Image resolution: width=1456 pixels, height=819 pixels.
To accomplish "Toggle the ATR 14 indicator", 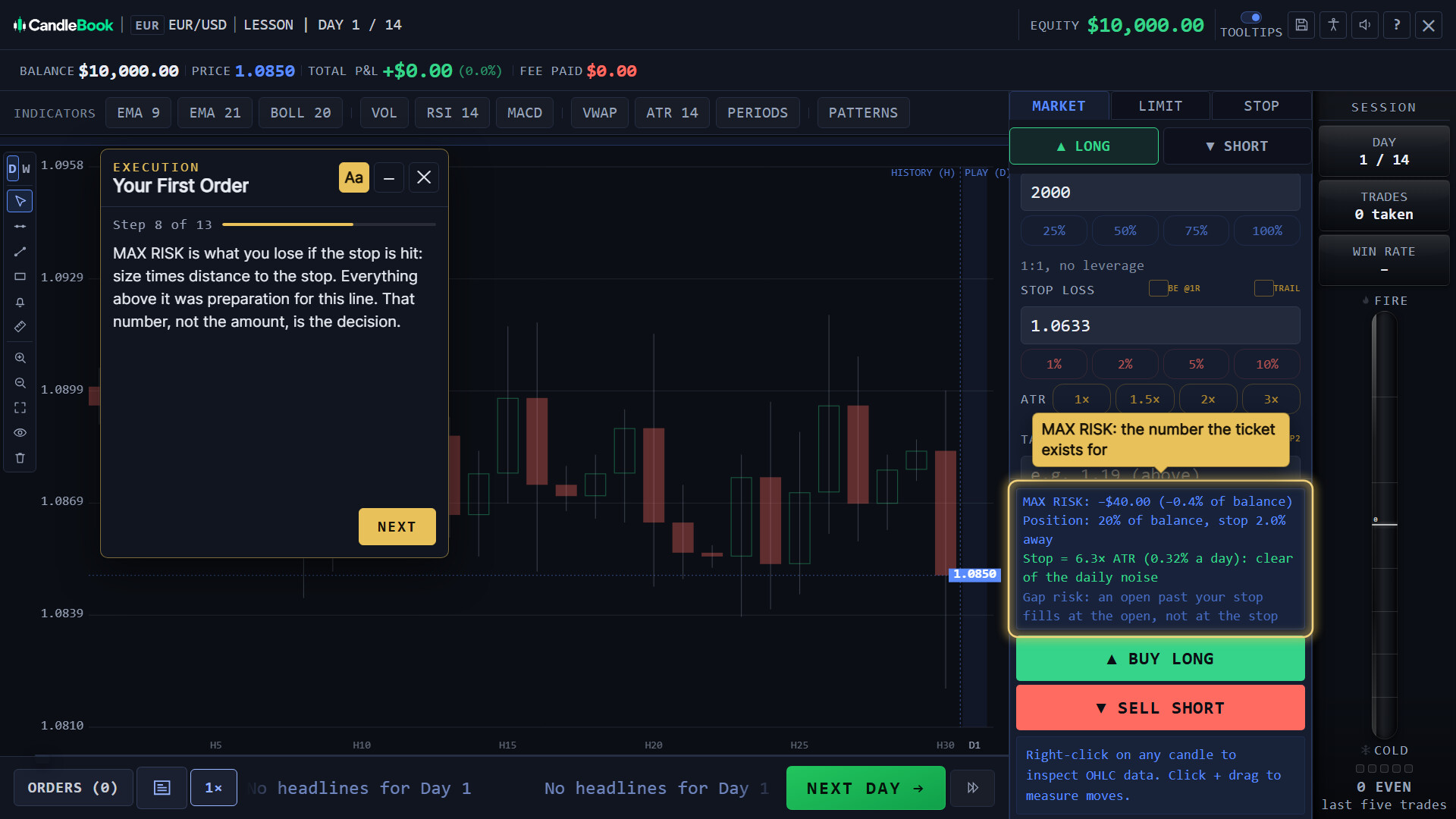I will click(673, 113).
